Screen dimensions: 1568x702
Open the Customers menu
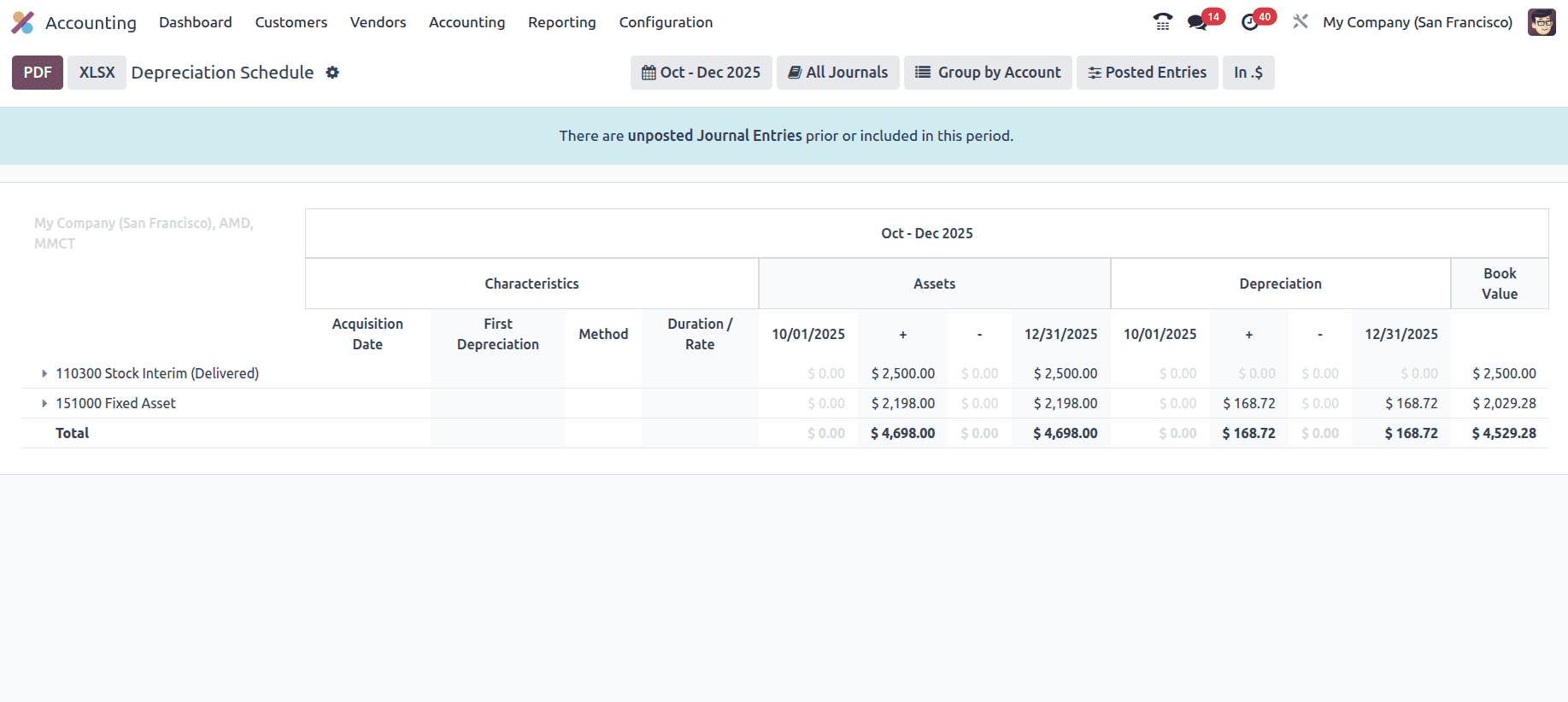coord(291,22)
